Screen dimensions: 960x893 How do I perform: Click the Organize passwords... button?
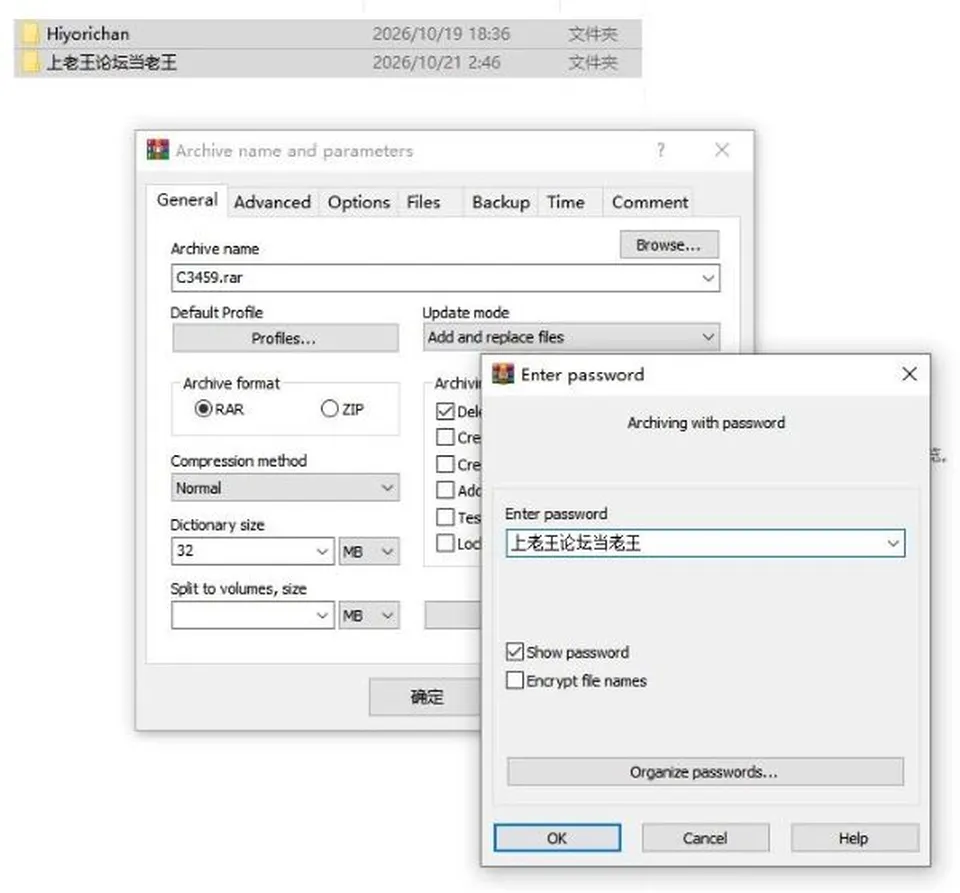[705, 772]
